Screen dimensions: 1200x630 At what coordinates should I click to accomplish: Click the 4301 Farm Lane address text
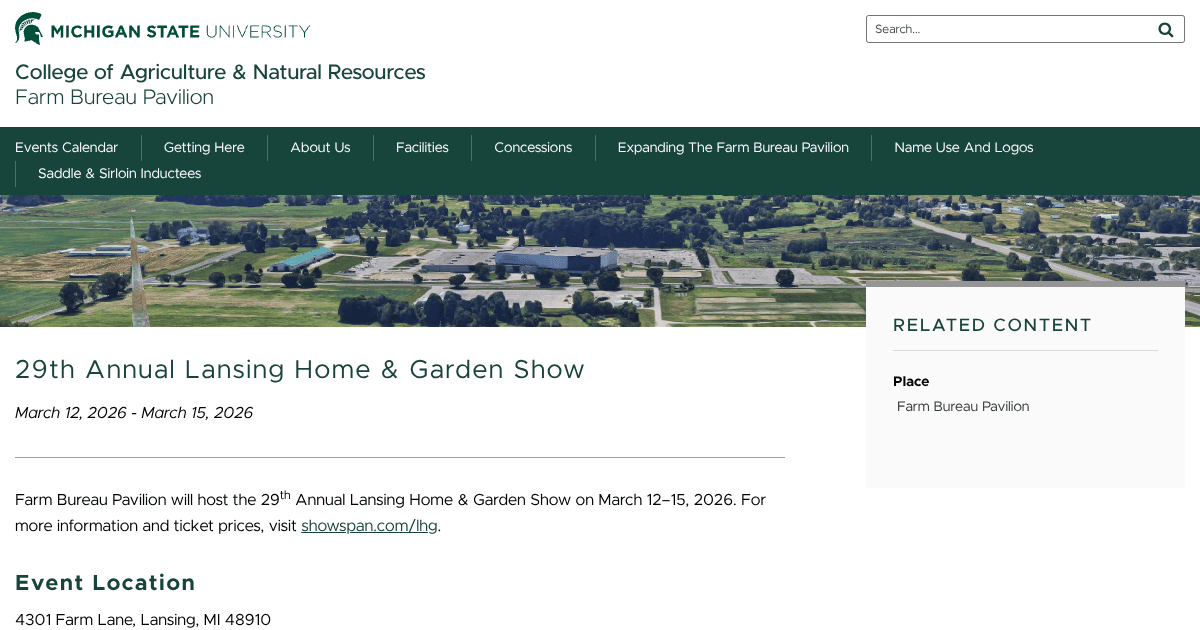click(143, 619)
